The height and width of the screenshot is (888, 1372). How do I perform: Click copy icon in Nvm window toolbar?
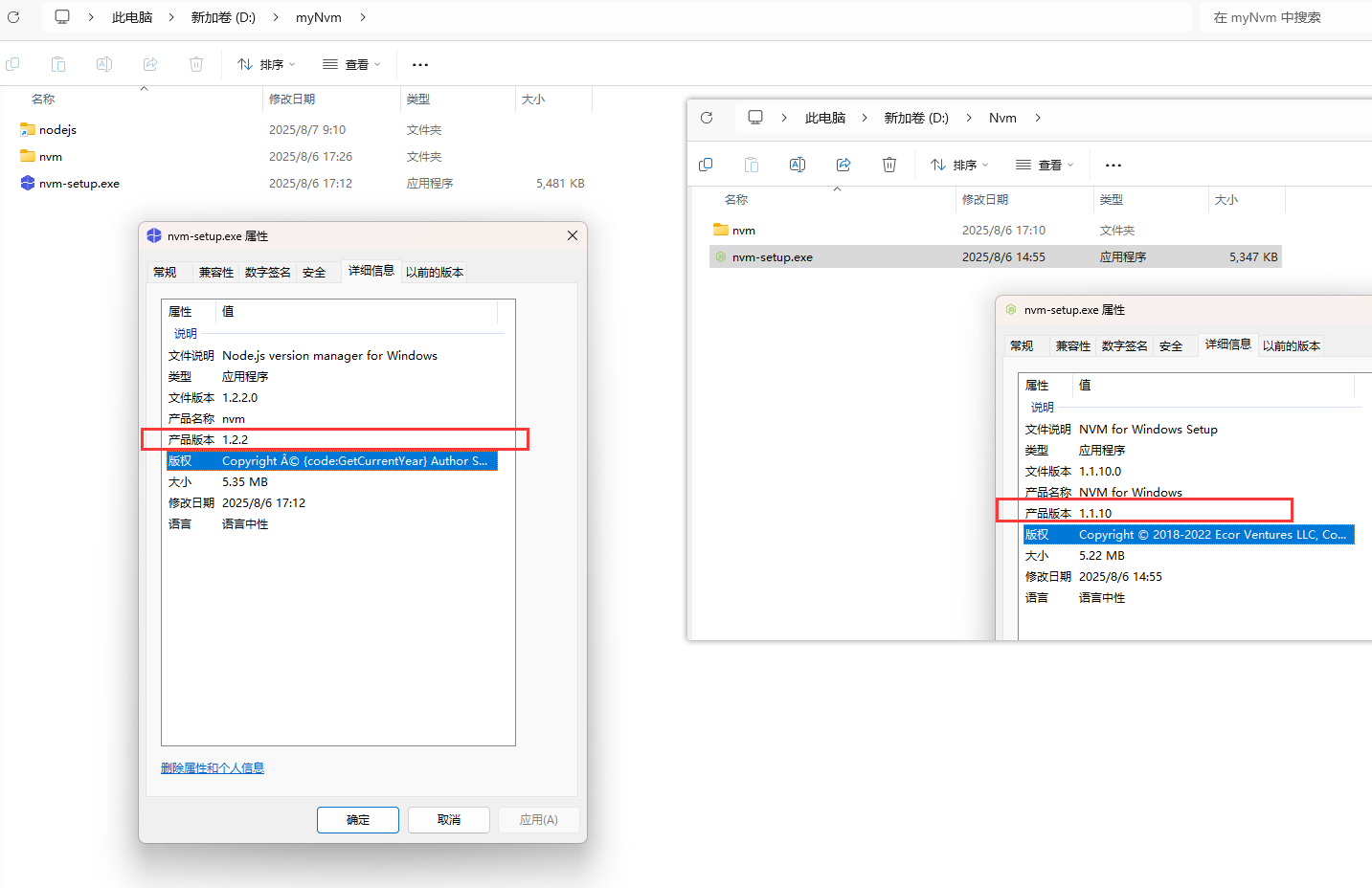coord(706,165)
